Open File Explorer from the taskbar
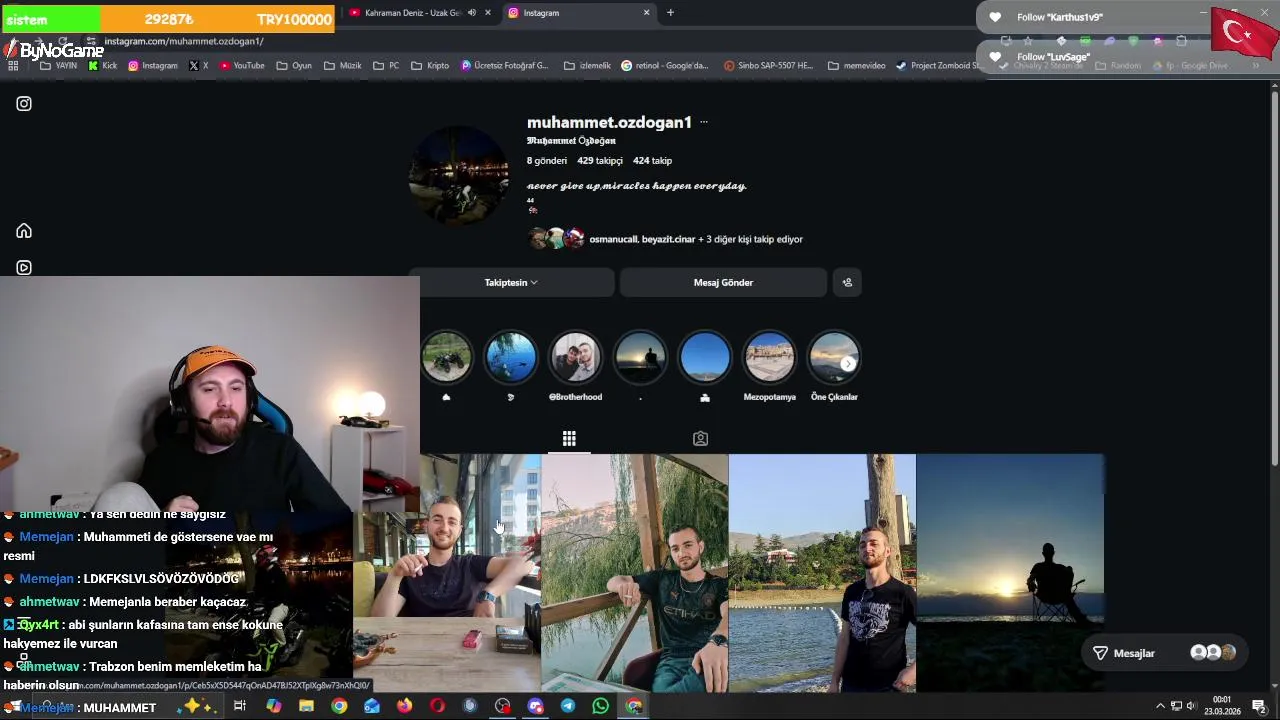This screenshot has height=720, width=1280. point(306,706)
